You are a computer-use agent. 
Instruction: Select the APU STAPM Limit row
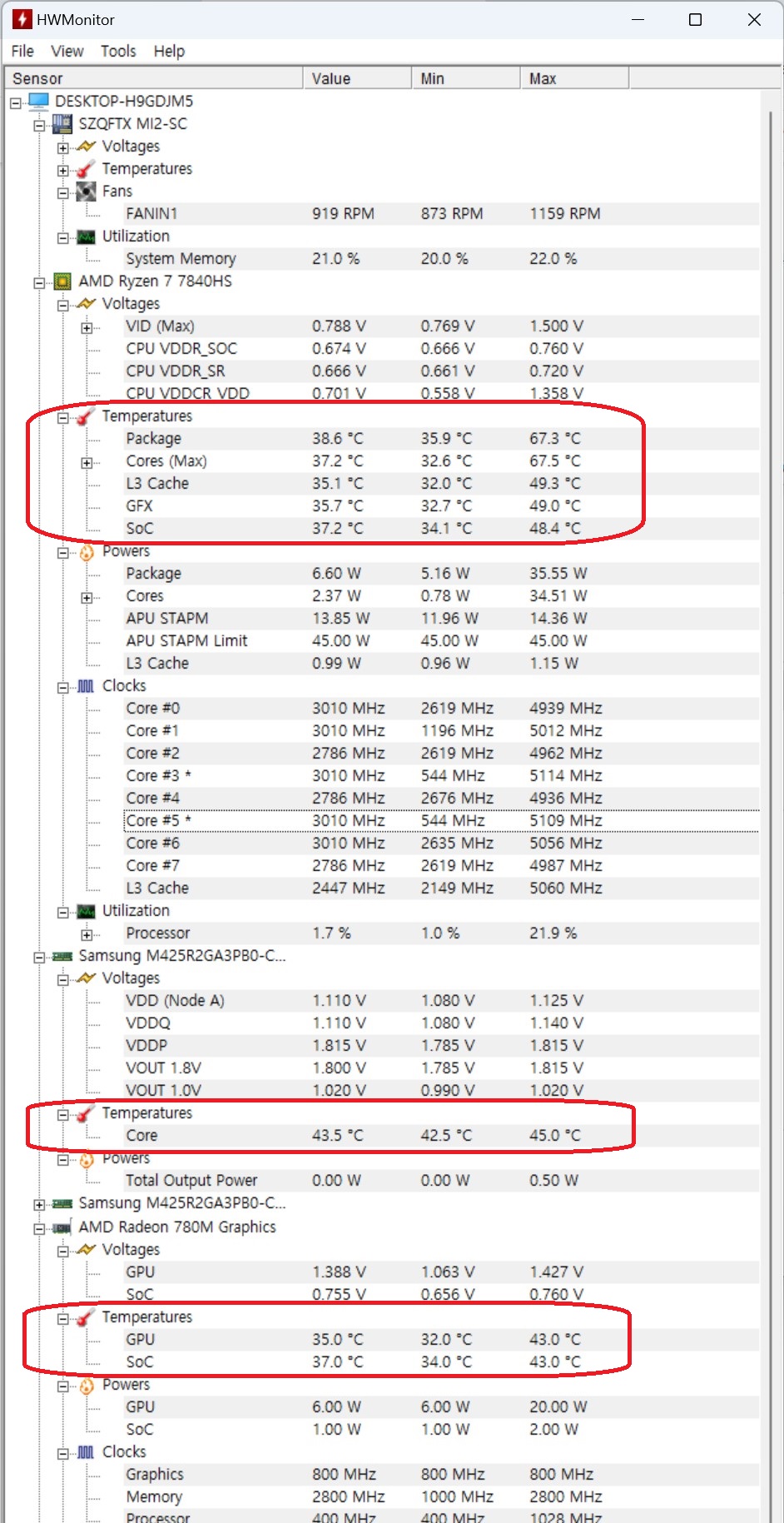[x=441, y=641]
